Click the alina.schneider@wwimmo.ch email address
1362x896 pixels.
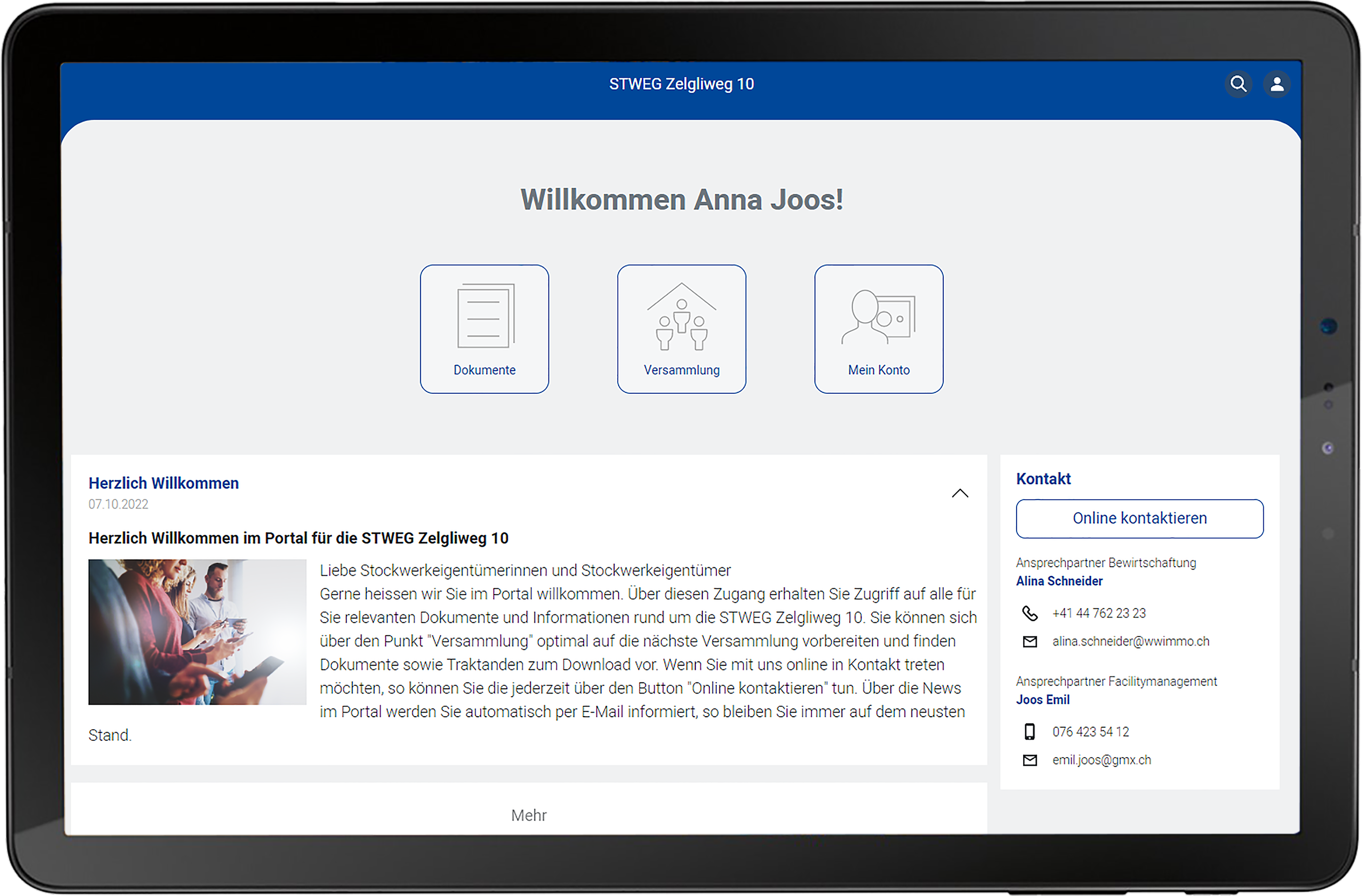click(1130, 642)
